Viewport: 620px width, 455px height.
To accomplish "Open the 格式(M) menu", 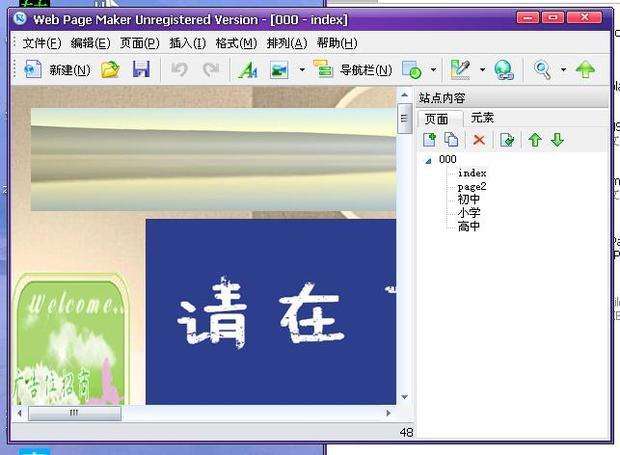I will coord(236,43).
